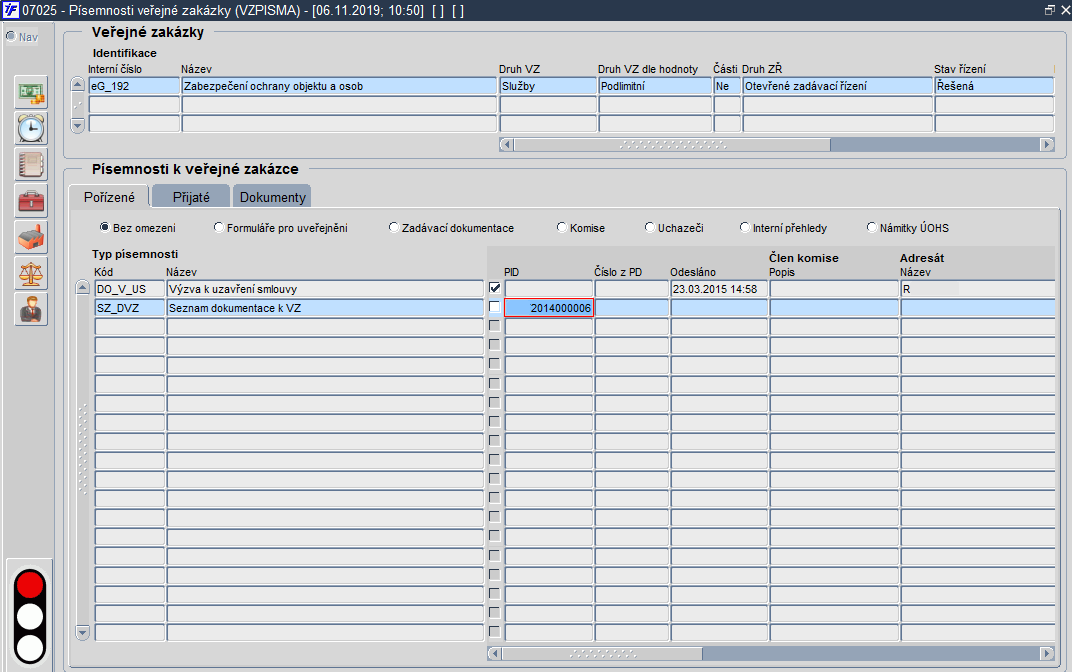Switch to the Pořízené tab

[109, 197]
